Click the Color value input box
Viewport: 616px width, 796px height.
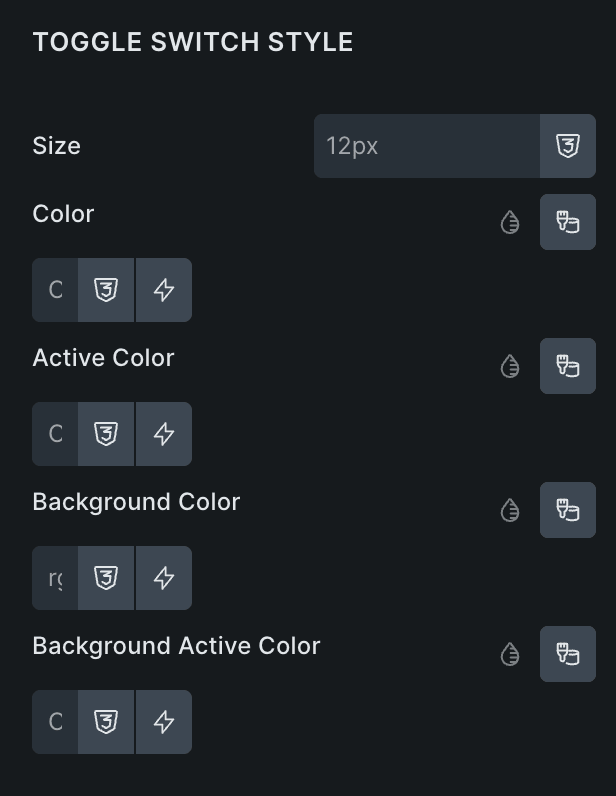pyautogui.click(x=55, y=290)
